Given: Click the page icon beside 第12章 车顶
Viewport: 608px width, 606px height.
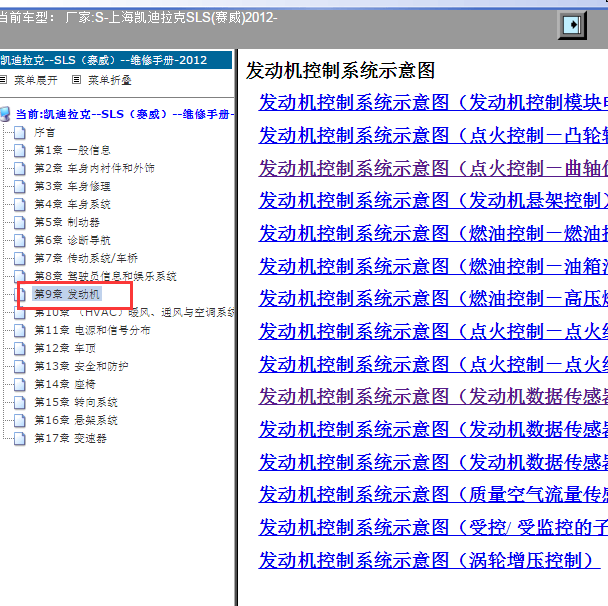Looking at the screenshot, I should click(x=19, y=349).
